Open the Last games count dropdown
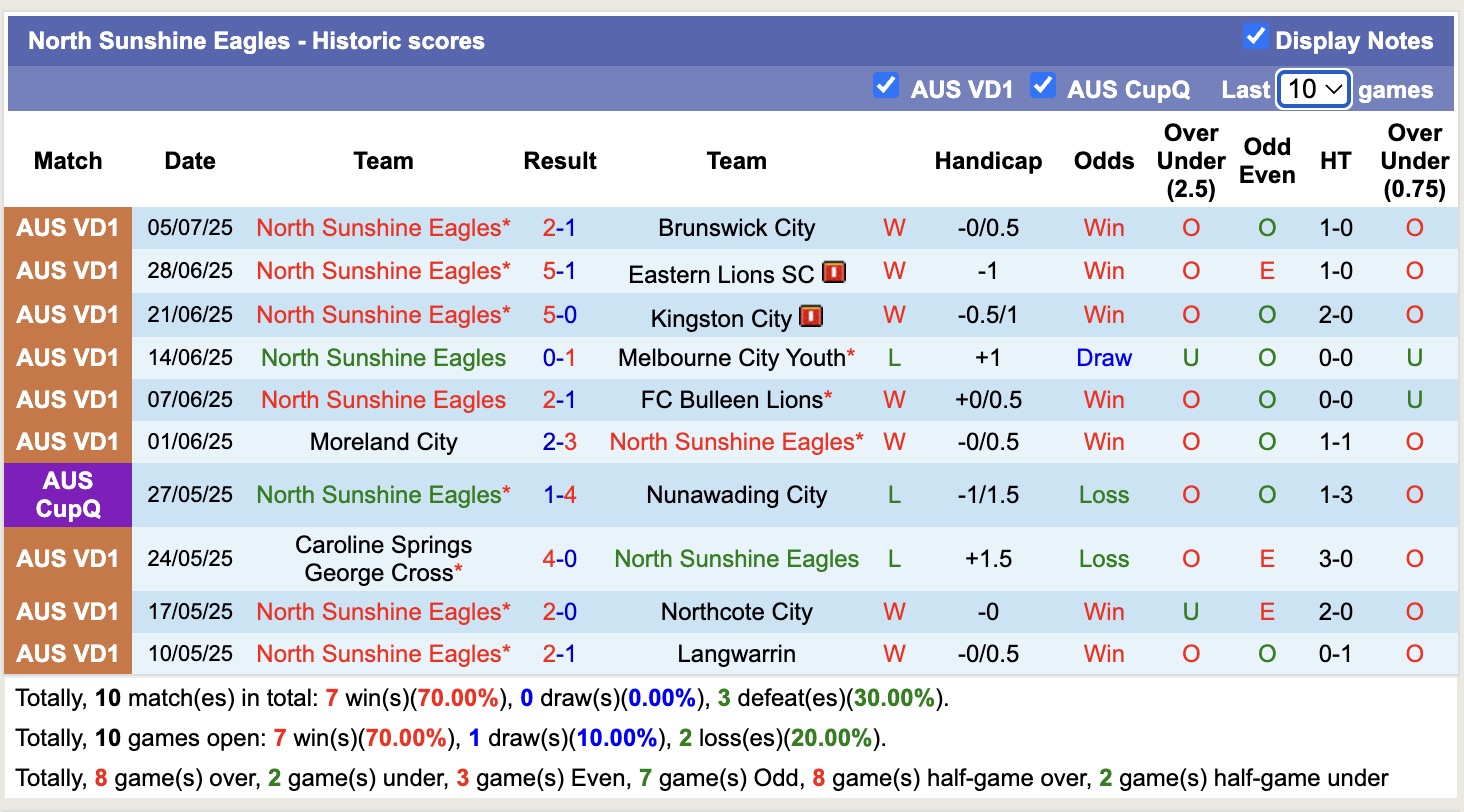The height and width of the screenshot is (812, 1464). pos(1313,88)
